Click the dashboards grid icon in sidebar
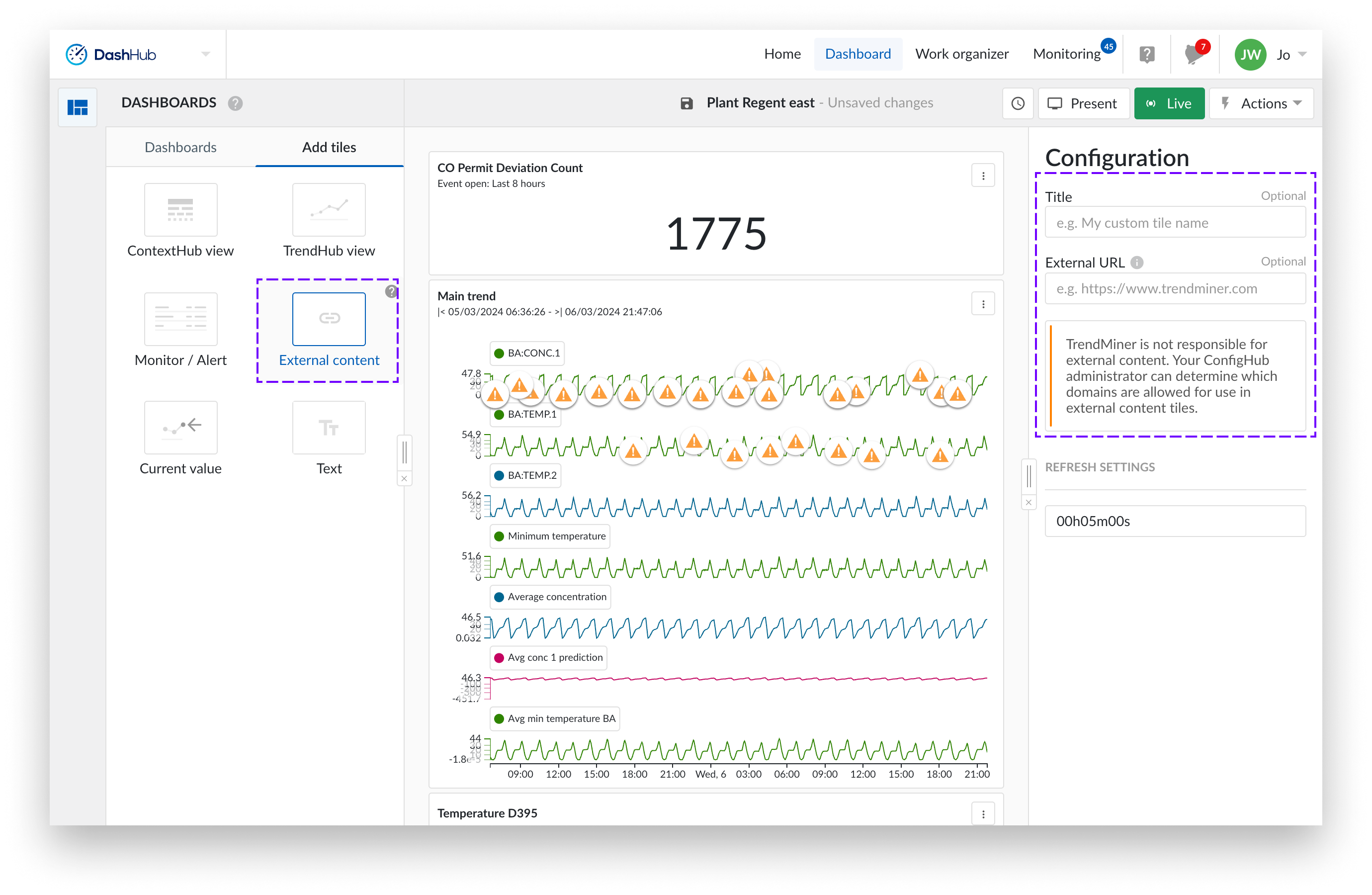This screenshot has height=895, width=1372. tap(77, 107)
